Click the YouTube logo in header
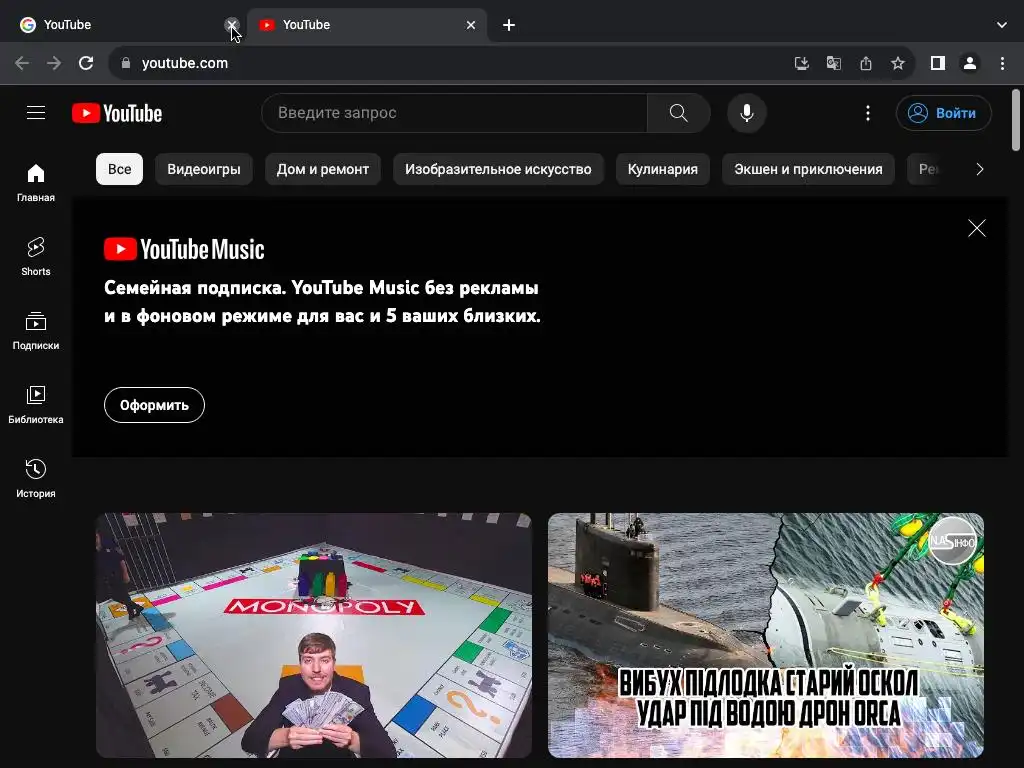 [x=117, y=113]
